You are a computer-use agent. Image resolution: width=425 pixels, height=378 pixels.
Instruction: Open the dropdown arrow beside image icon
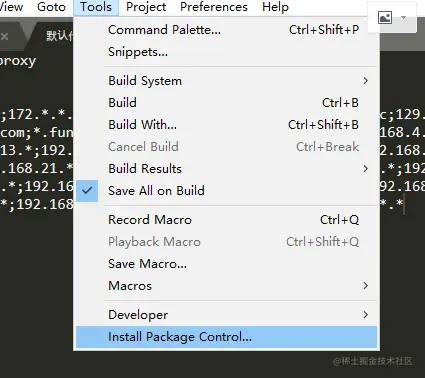[404, 17]
